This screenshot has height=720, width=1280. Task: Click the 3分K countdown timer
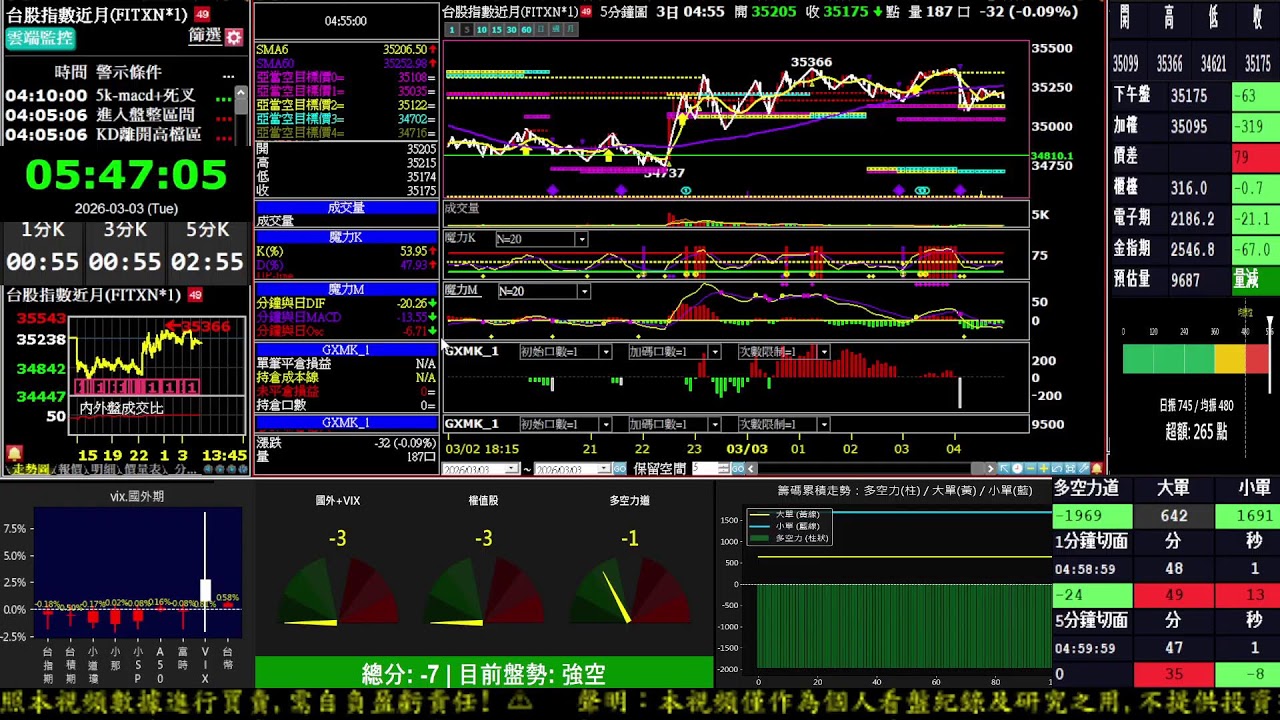[125, 262]
